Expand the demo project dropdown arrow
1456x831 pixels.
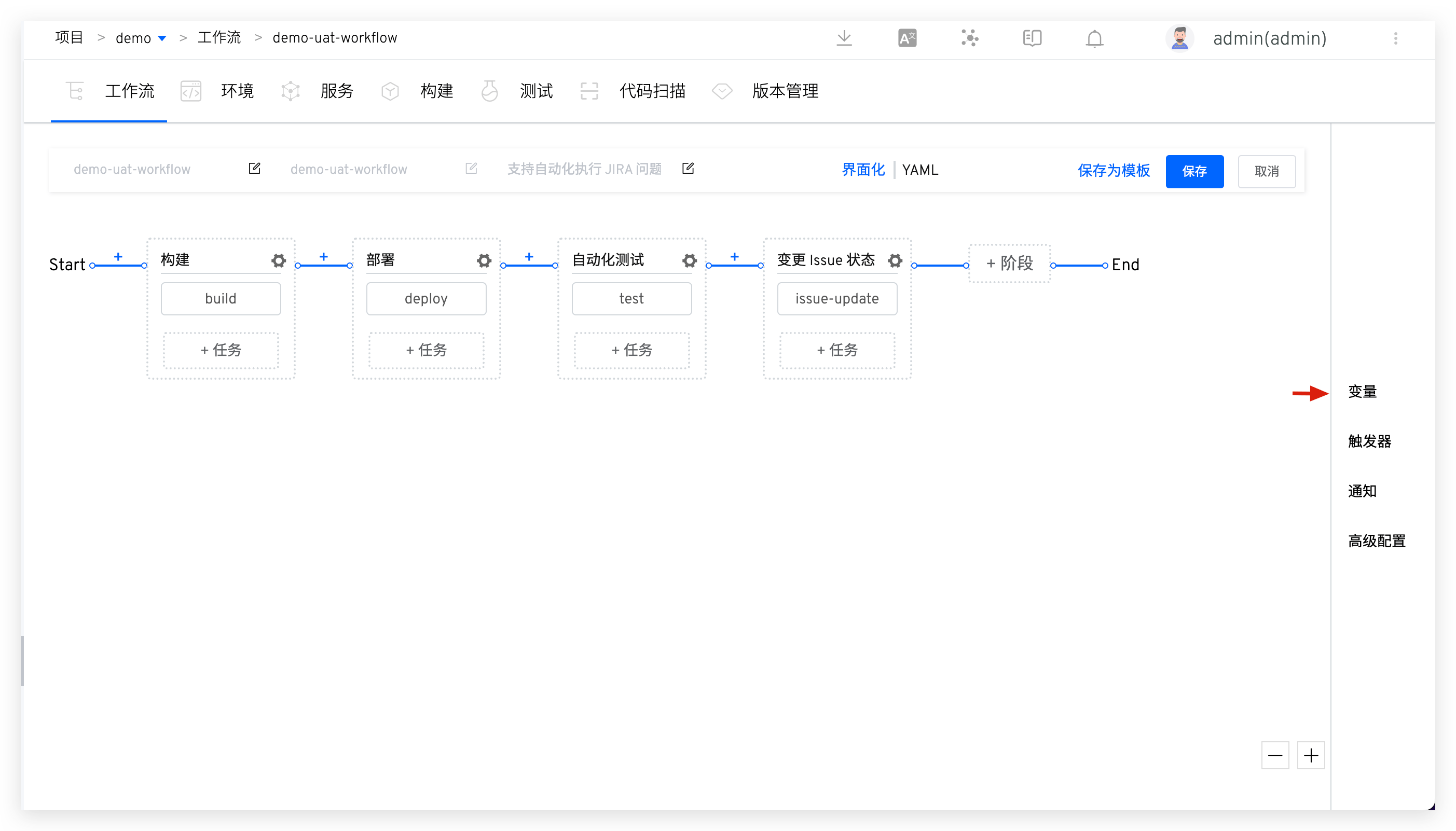[x=162, y=39]
